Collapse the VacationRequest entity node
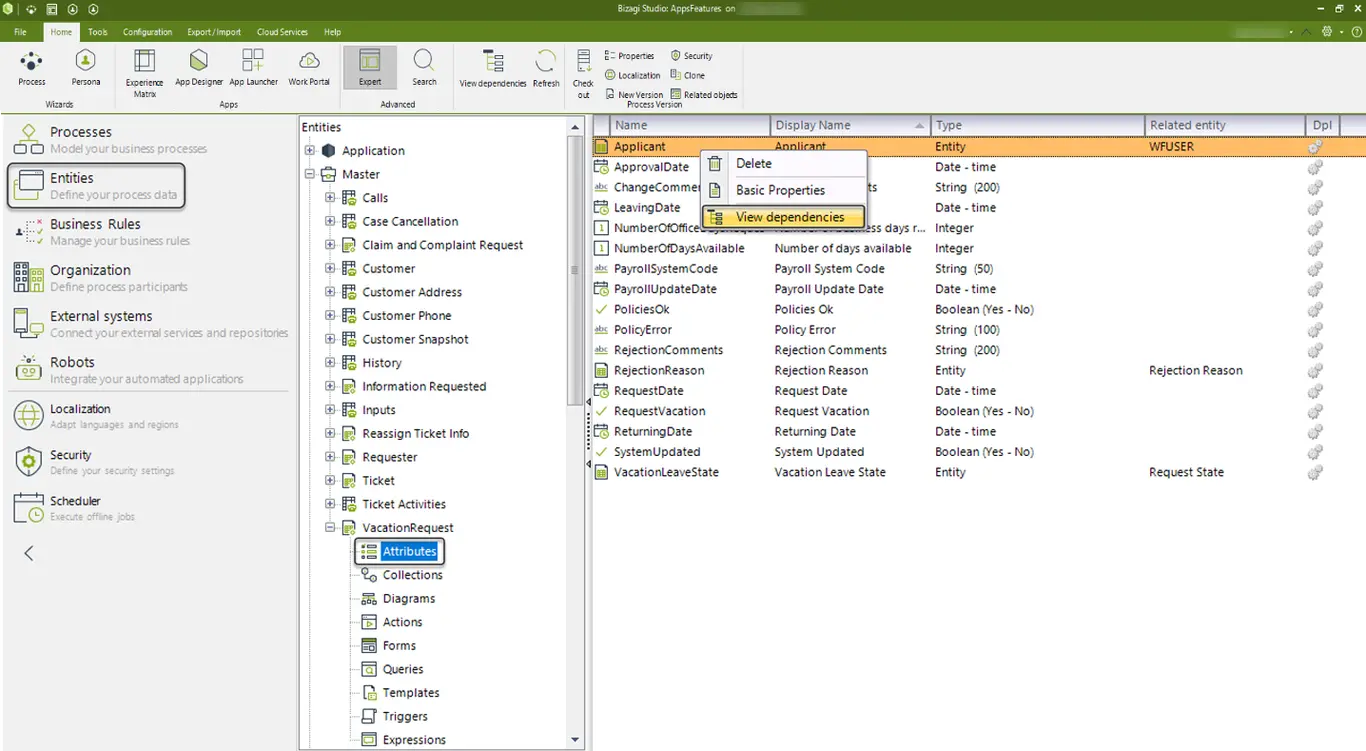 click(330, 528)
